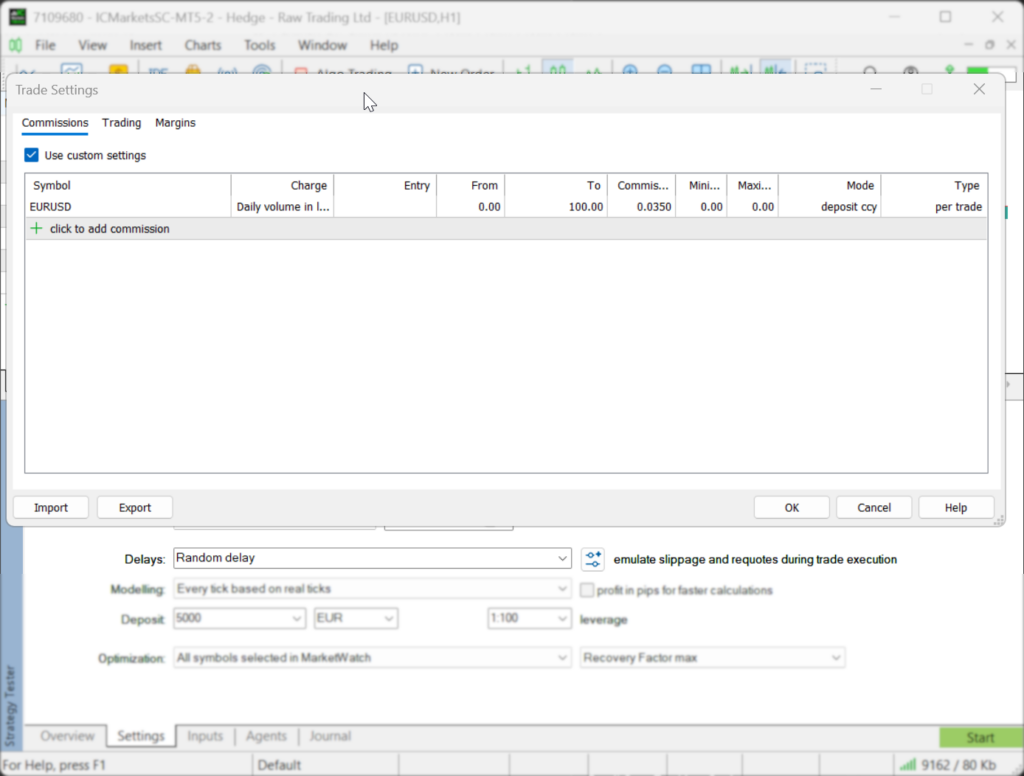This screenshot has height=776, width=1024.
Task: Click the search magnifier icon on the toolbar
Action: pos(870,74)
